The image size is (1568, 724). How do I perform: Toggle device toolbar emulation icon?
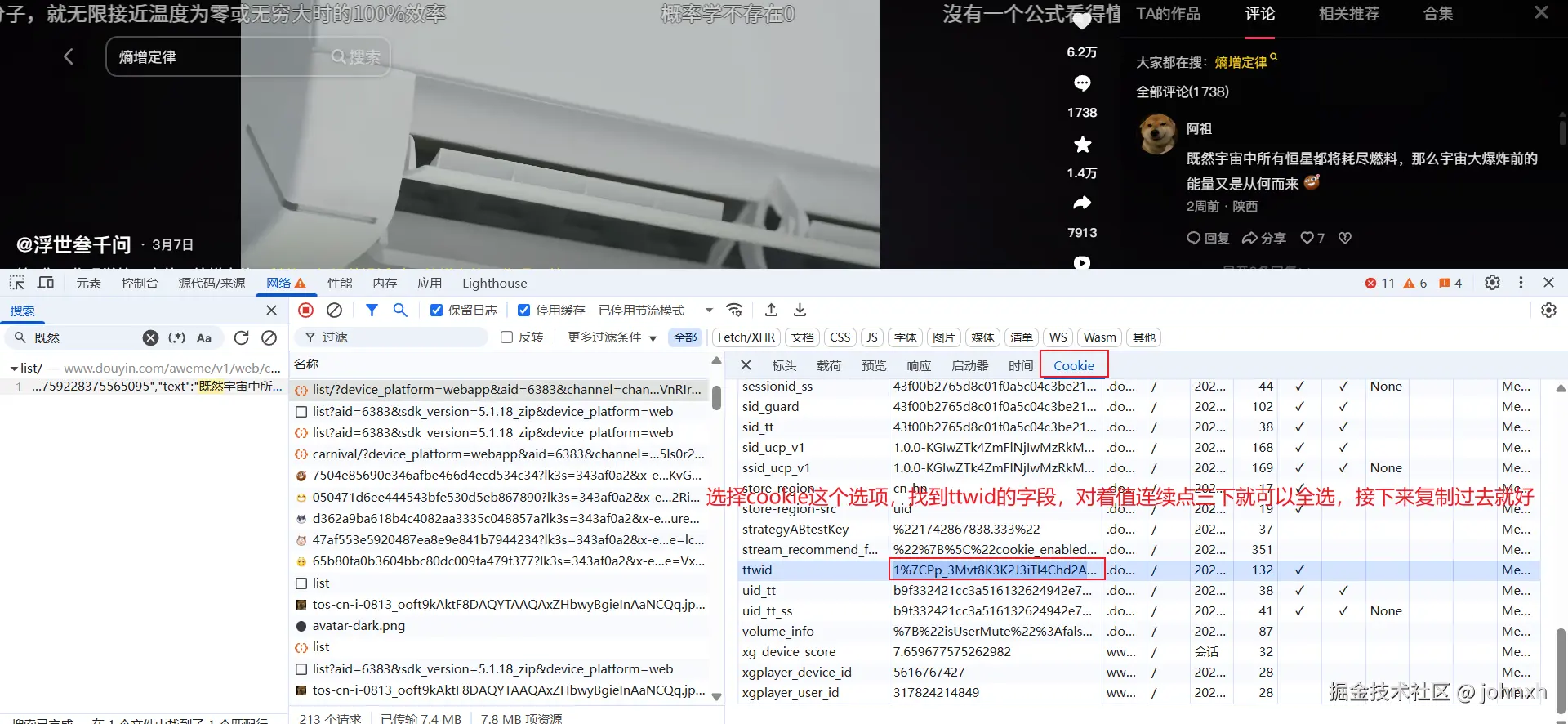point(46,283)
